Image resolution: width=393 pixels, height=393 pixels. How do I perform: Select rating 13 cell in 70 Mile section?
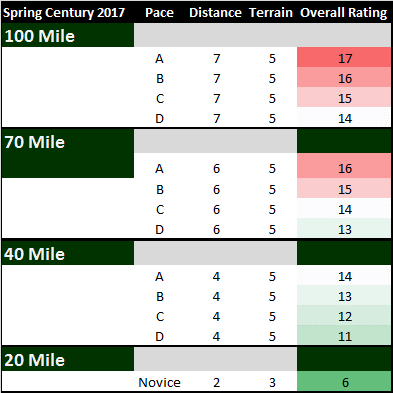click(x=344, y=228)
